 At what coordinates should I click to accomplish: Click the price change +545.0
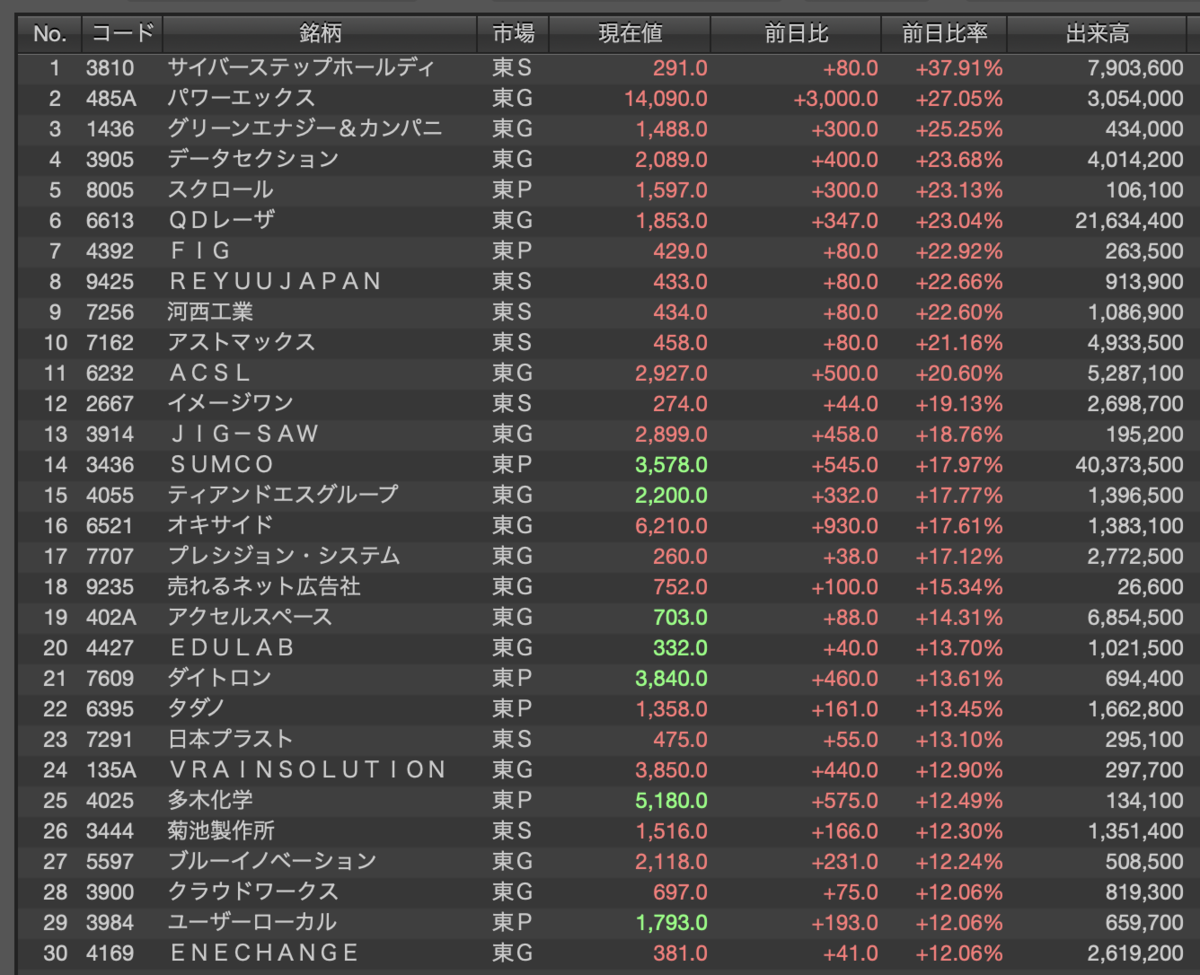(x=844, y=464)
